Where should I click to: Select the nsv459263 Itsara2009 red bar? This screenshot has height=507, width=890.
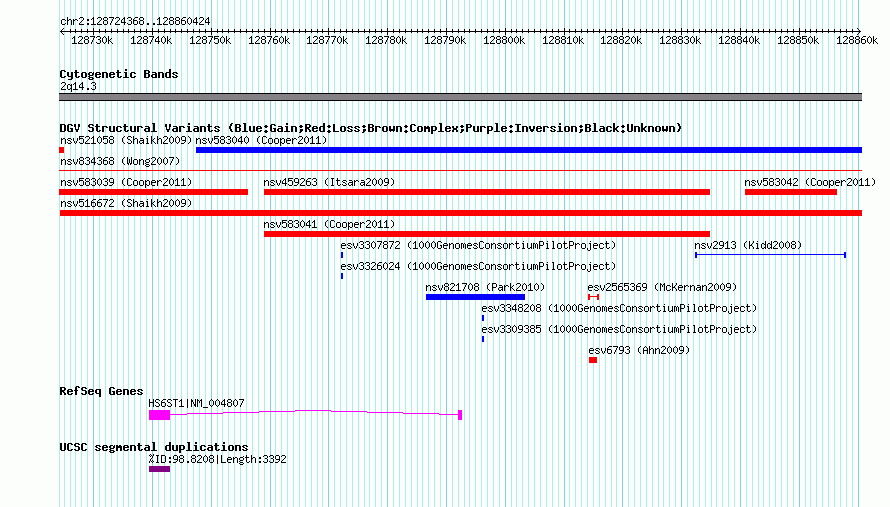pyautogui.click(x=487, y=192)
